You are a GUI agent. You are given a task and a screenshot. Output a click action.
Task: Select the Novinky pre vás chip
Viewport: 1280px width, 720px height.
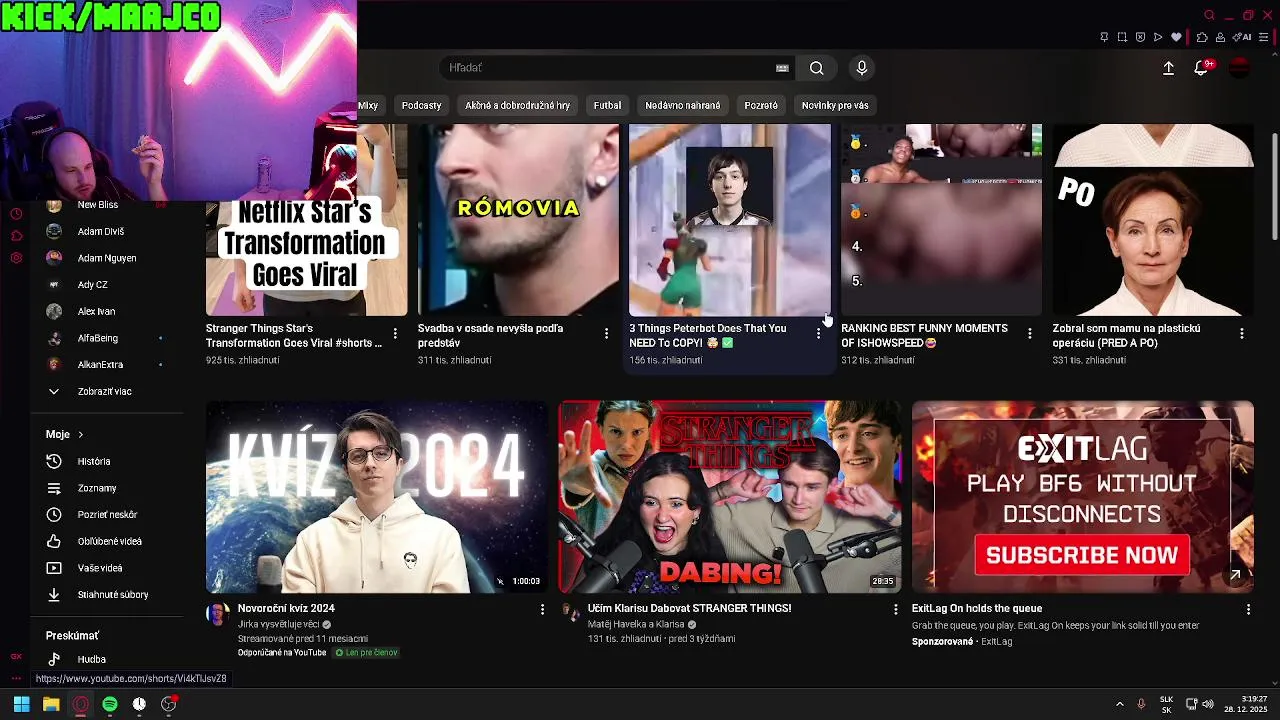point(835,105)
